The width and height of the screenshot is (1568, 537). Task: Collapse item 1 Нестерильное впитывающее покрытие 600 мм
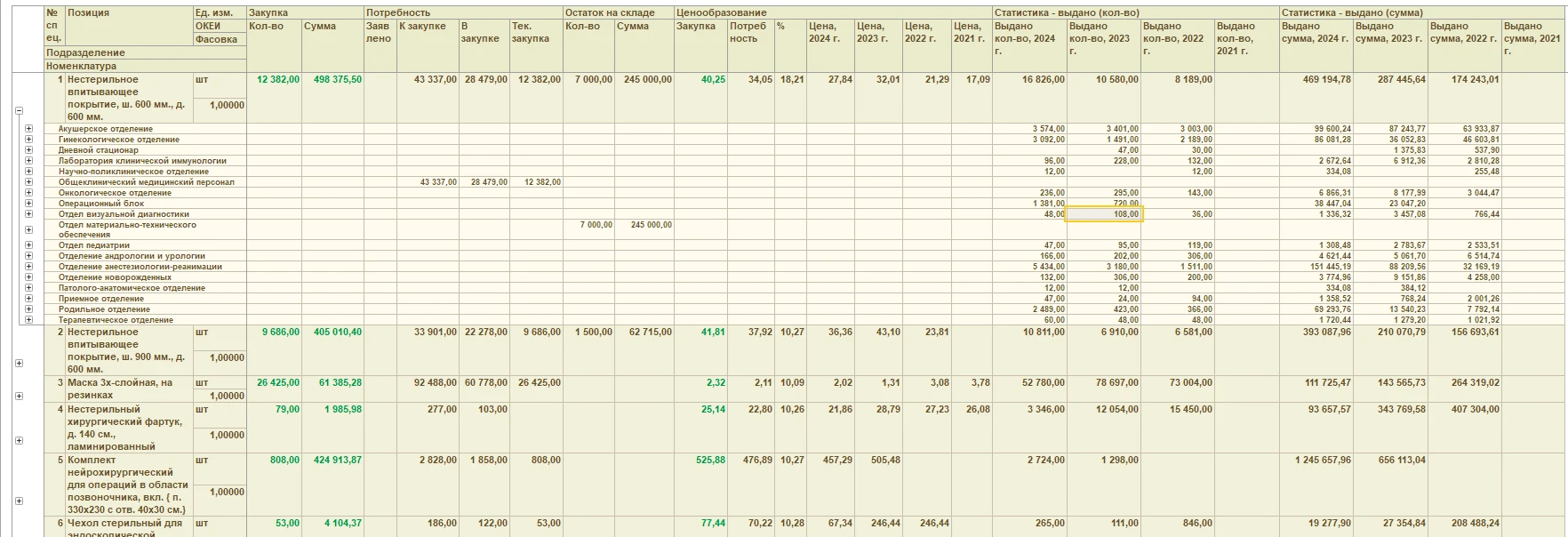tap(19, 111)
